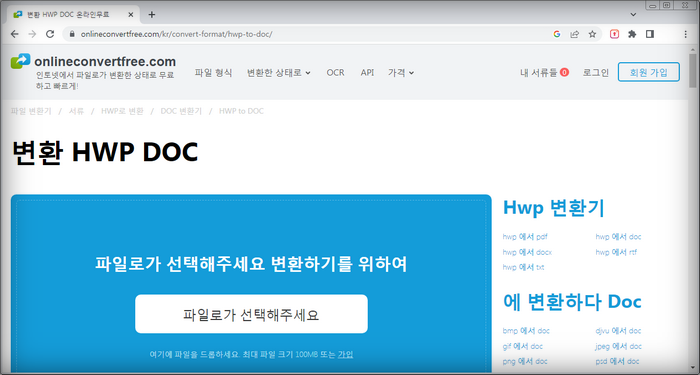700x375 pixels.
Task: Toggle the browser side panel icon
Action: coord(650,34)
